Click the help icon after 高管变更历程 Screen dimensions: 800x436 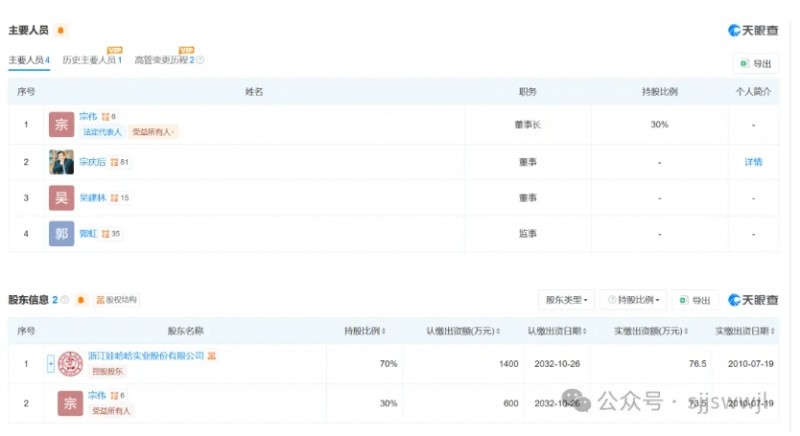click(200, 61)
